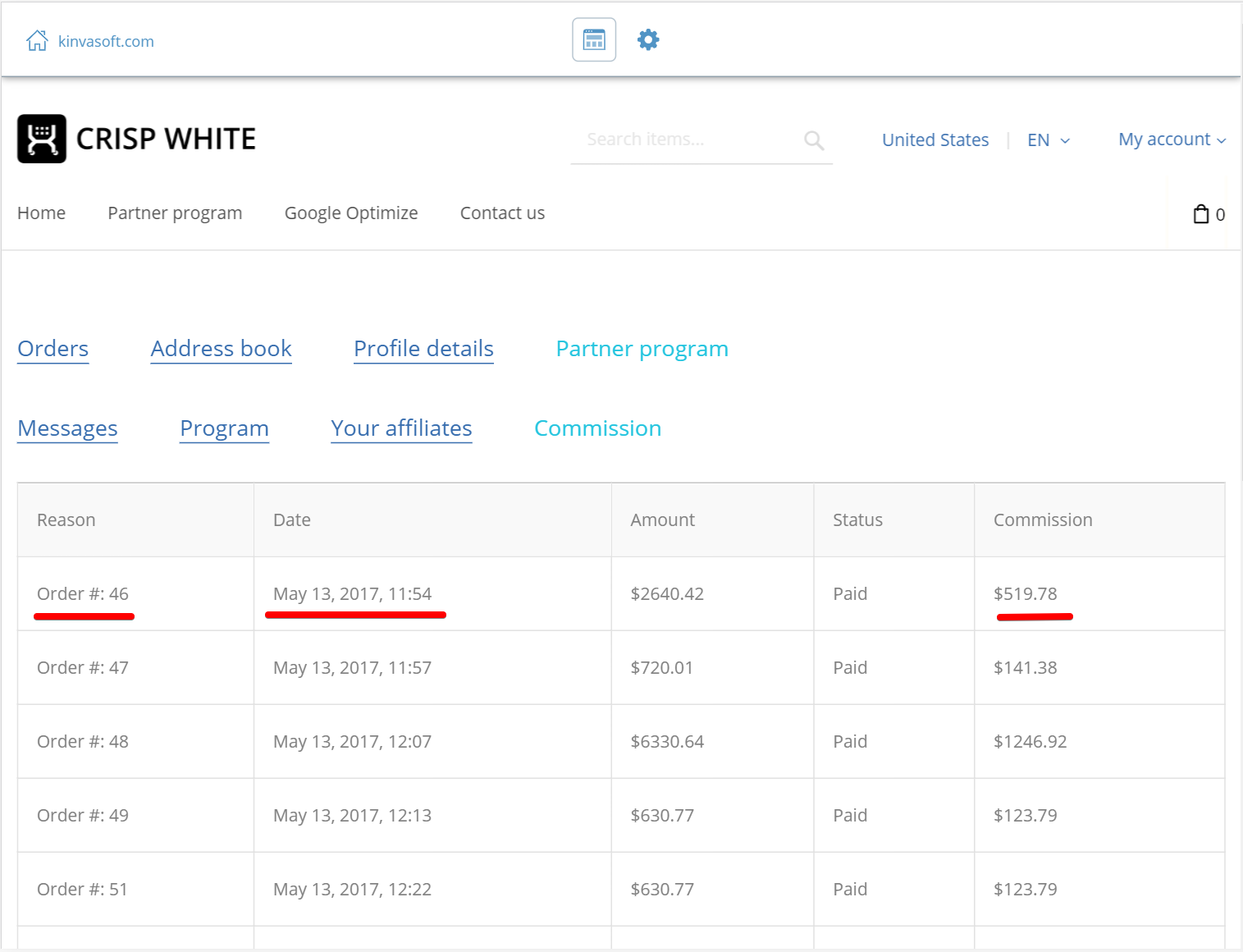Click the search magnifier icon
The image size is (1243, 952).
click(814, 140)
